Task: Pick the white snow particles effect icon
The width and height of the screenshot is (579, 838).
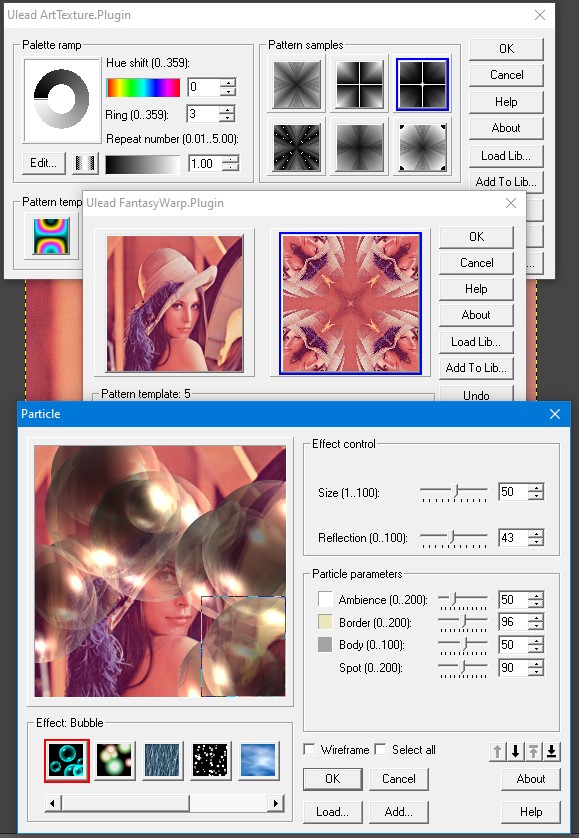Action: (210, 760)
